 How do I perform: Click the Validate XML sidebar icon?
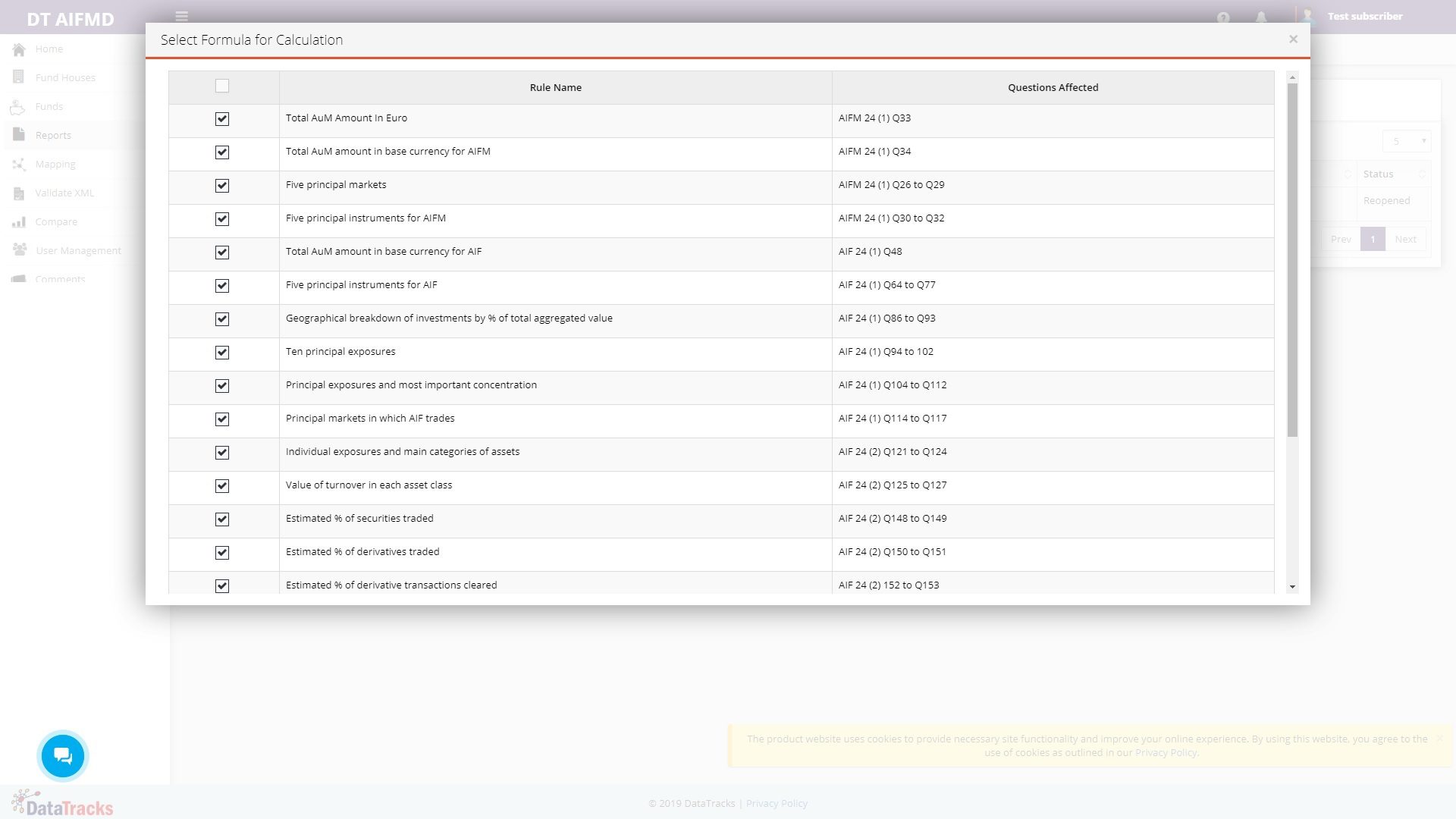click(x=19, y=193)
